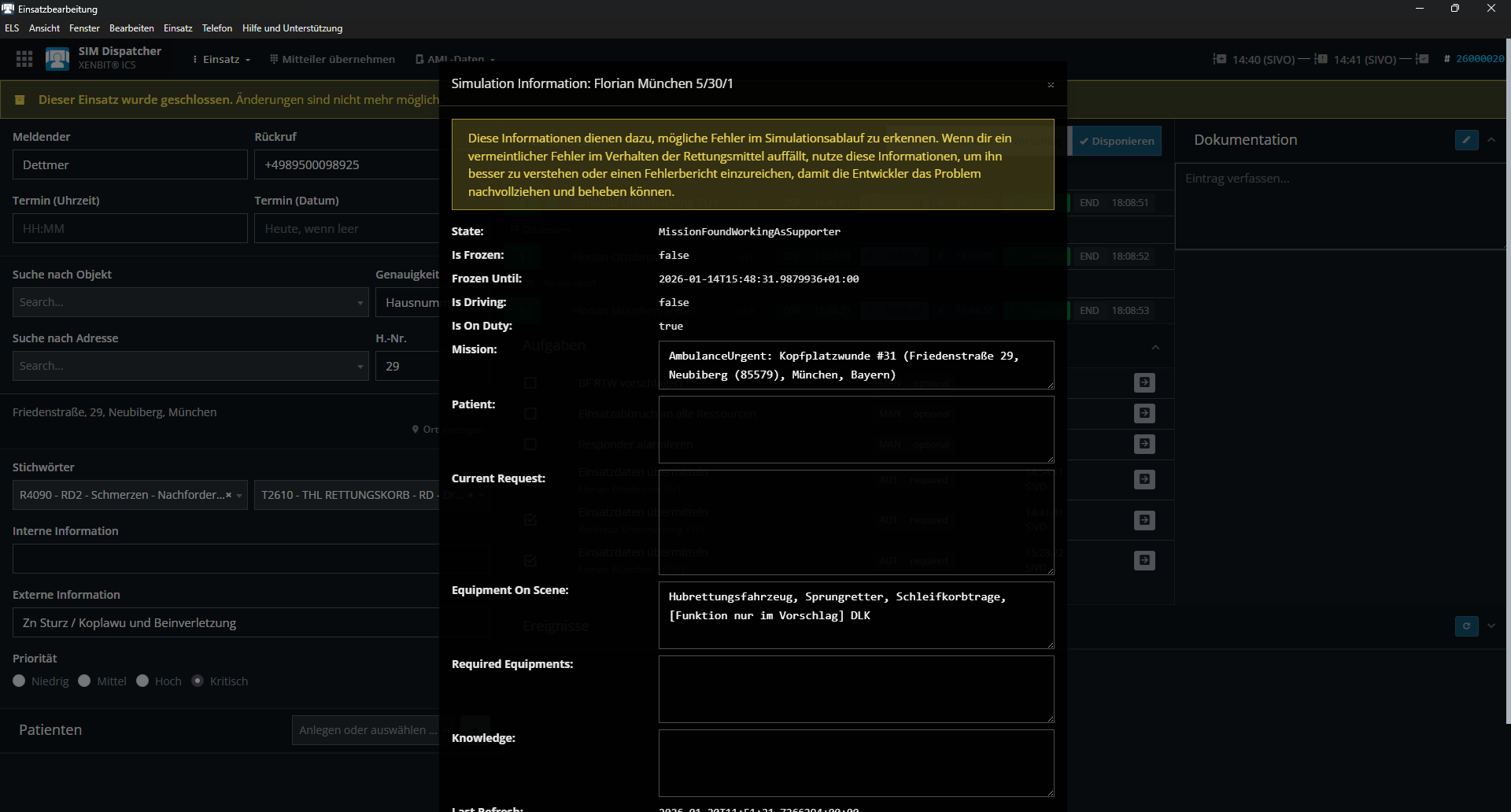Viewport: 1511px width, 812px height.
Task: Click the incident number 26000020 link
Action: 1480,59
